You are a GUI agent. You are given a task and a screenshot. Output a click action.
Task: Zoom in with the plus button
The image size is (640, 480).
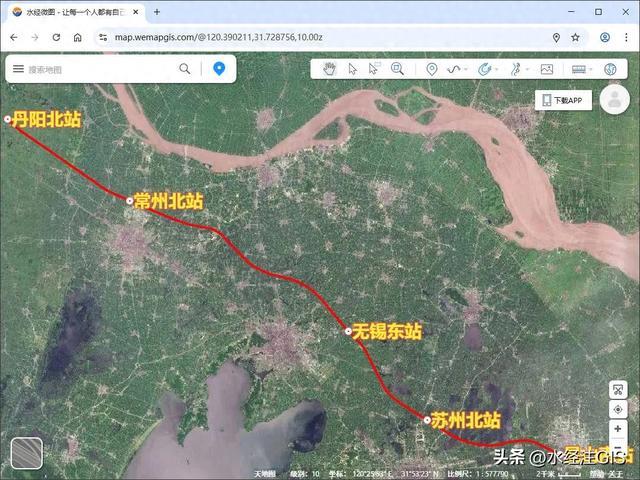pos(618,429)
